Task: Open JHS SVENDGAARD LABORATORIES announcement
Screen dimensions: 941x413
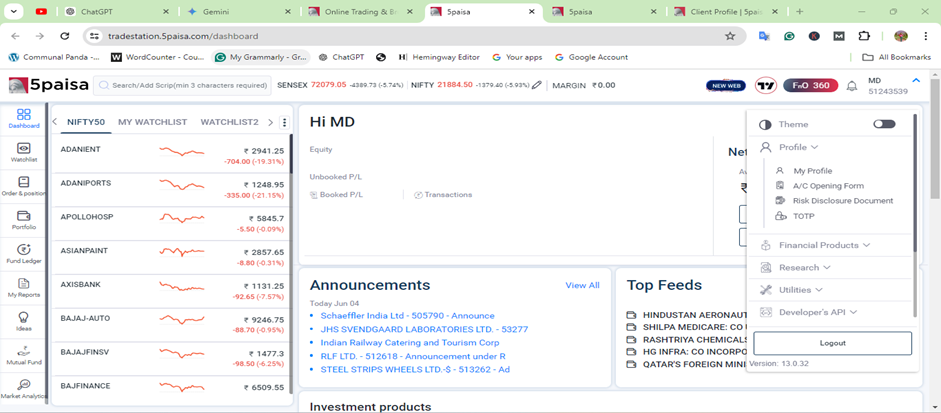Action: tap(424, 329)
